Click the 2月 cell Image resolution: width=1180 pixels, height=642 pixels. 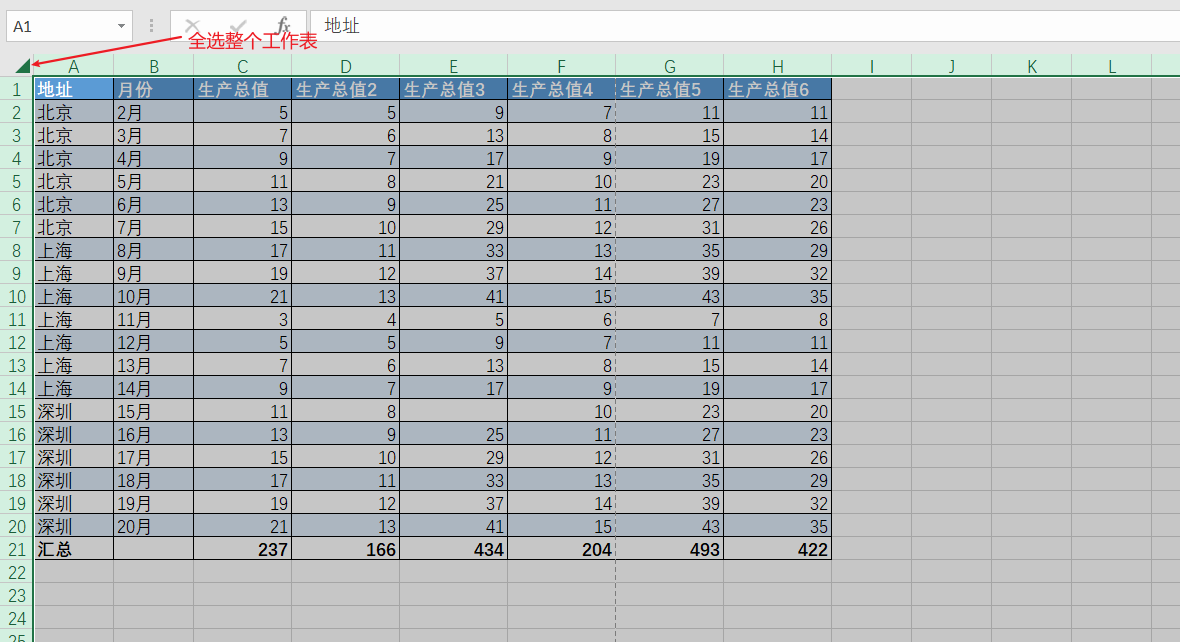click(154, 112)
